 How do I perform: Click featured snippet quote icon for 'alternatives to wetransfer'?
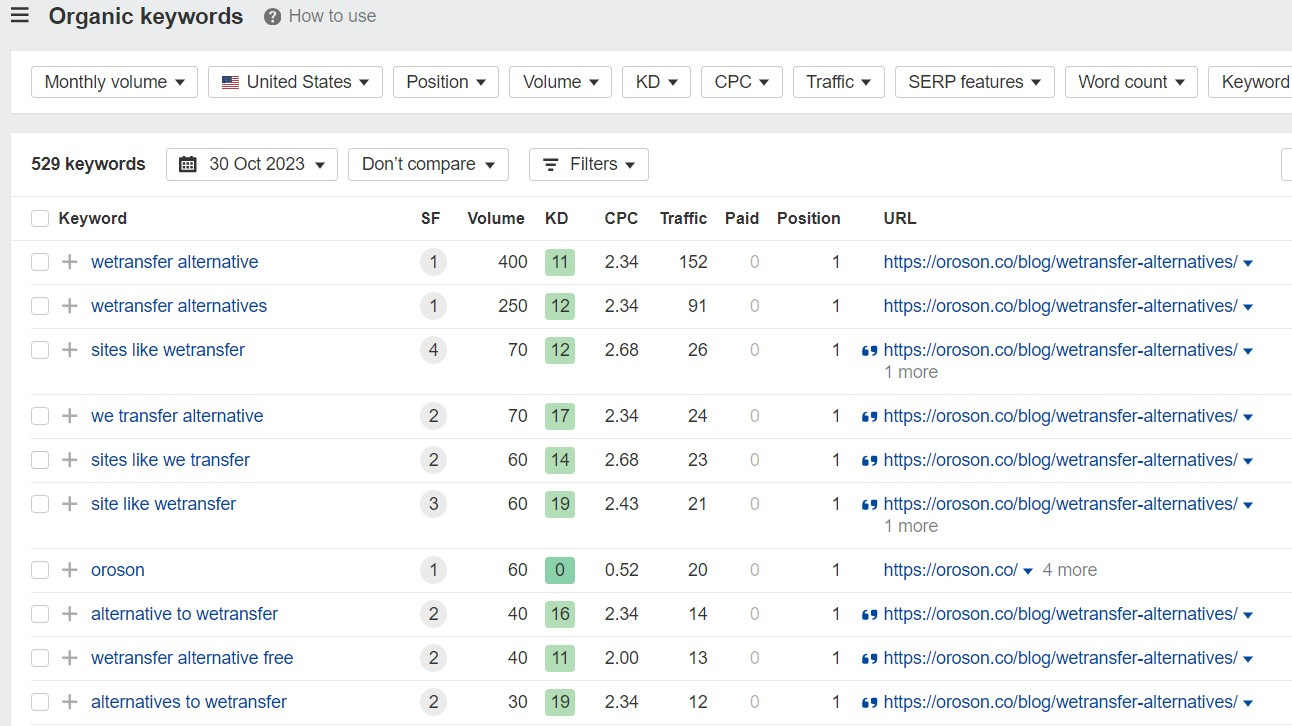click(x=869, y=703)
